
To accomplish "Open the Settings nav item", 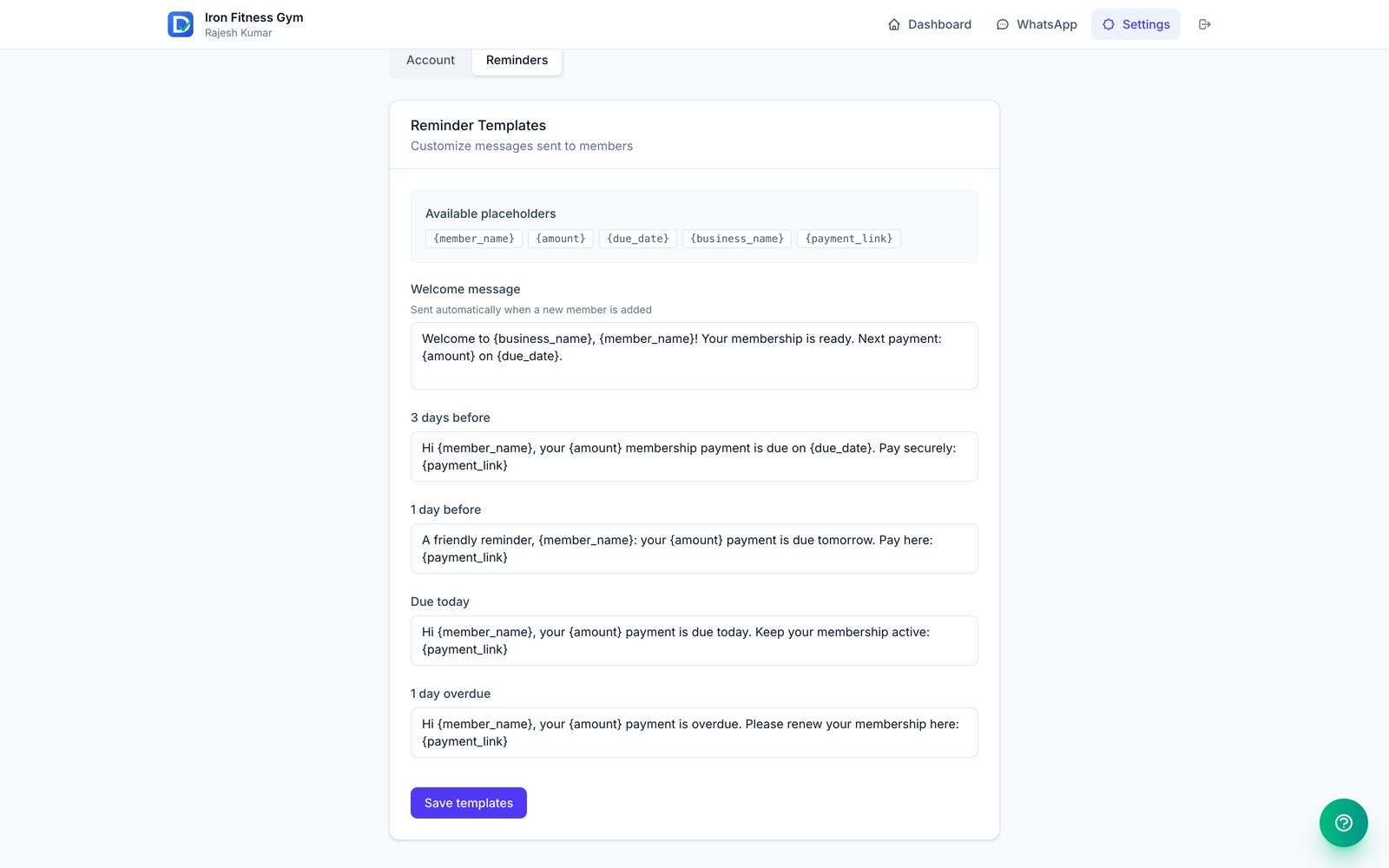I will [1136, 24].
